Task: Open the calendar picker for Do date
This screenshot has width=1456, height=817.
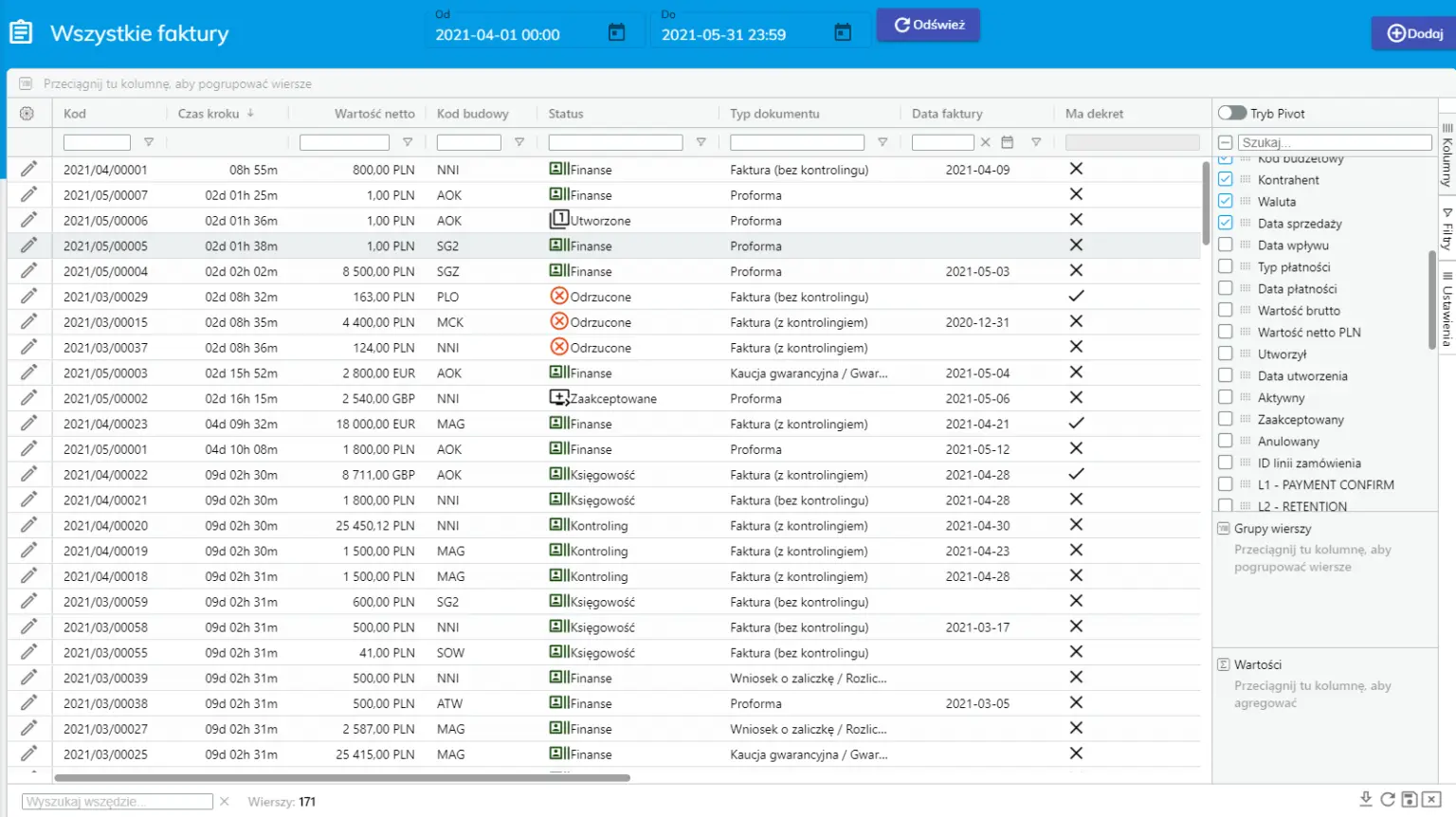Action: (842, 33)
